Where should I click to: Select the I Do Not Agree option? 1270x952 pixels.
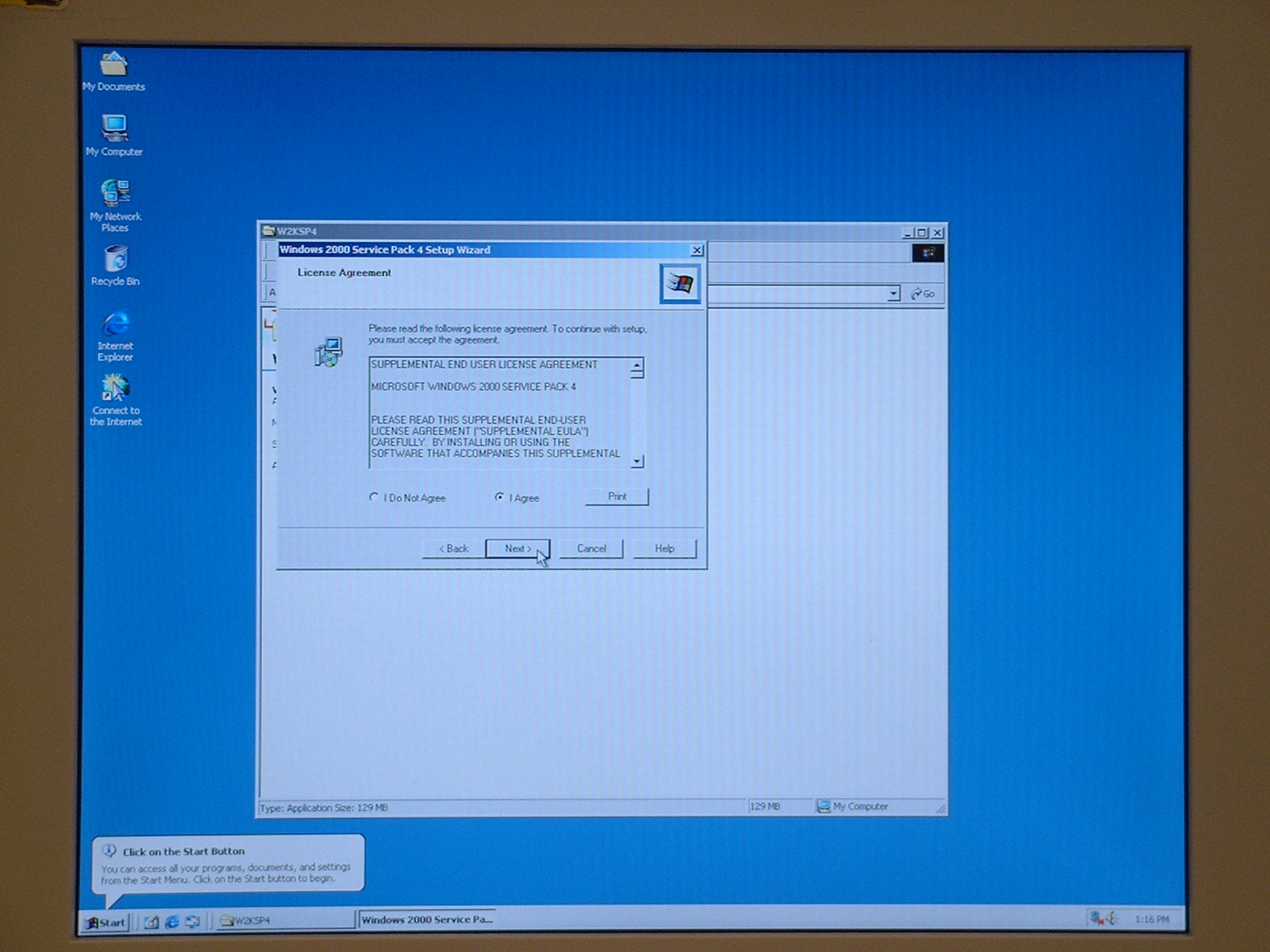374,497
